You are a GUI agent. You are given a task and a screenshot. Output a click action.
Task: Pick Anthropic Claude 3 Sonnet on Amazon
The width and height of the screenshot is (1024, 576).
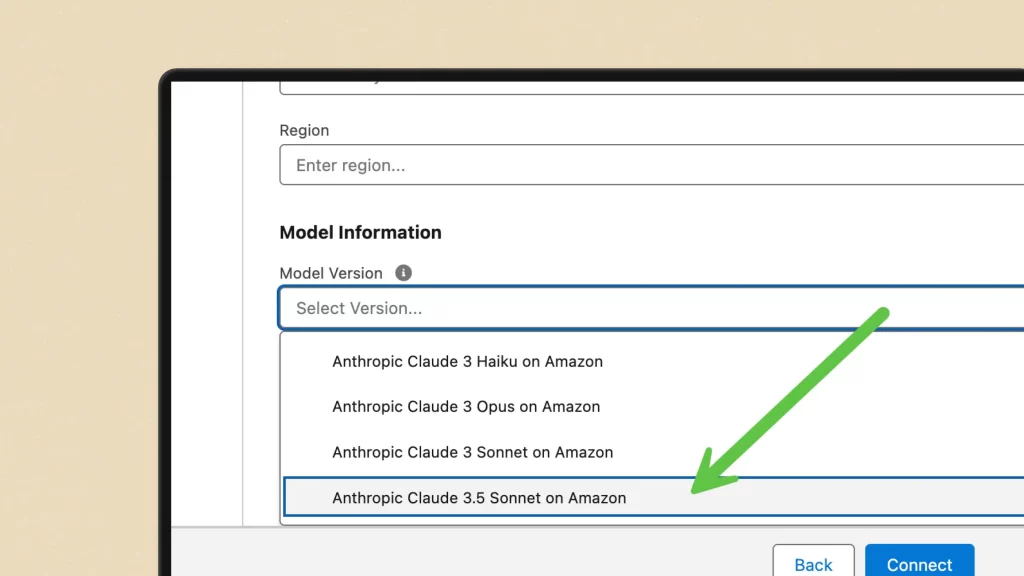(x=472, y=452)
